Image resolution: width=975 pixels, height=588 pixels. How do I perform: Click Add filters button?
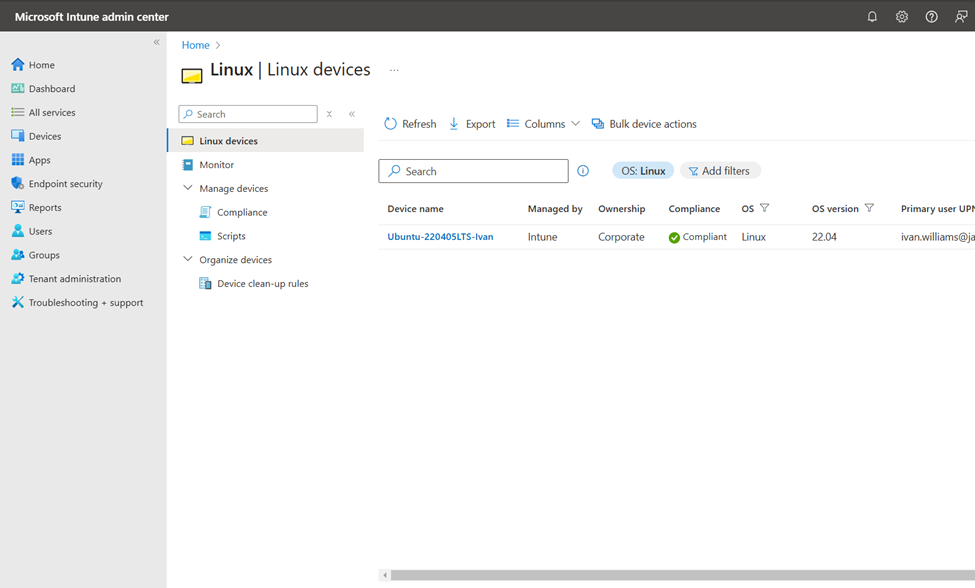720,170
